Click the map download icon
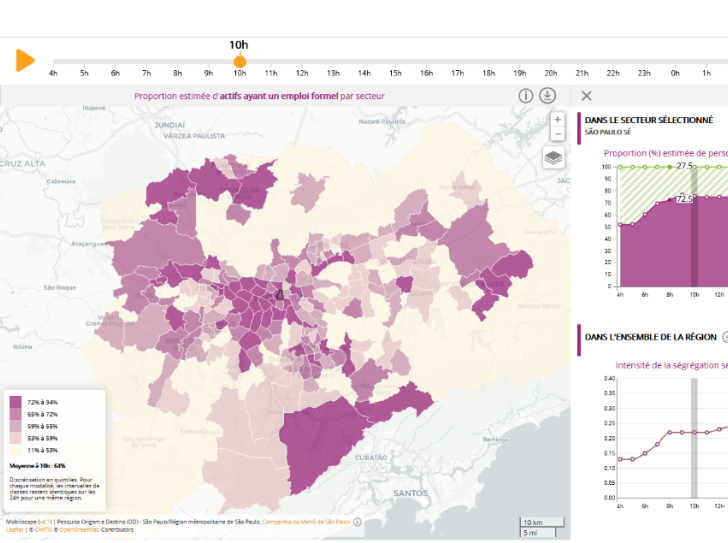 (547, 96)
